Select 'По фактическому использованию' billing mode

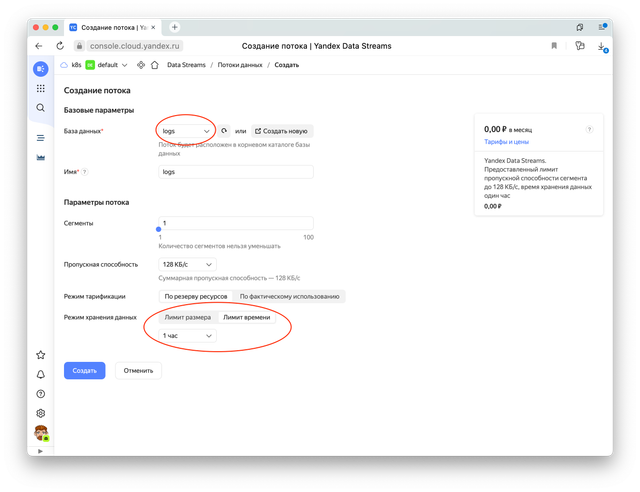click(x=290, y=297)
